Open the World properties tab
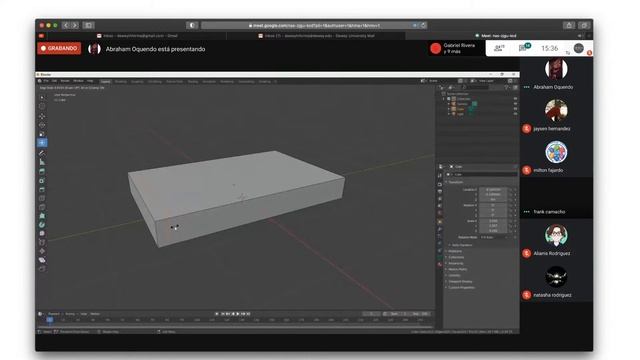This screenshot has height=360, width=640. (x=440, y=213)
